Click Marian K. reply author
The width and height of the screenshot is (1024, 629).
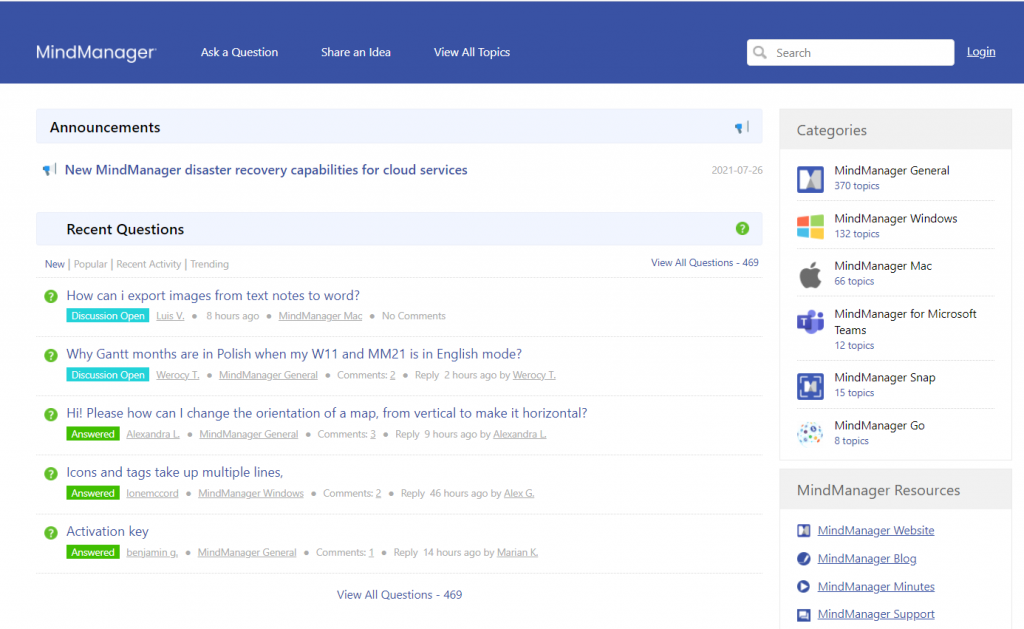(517, 553)
